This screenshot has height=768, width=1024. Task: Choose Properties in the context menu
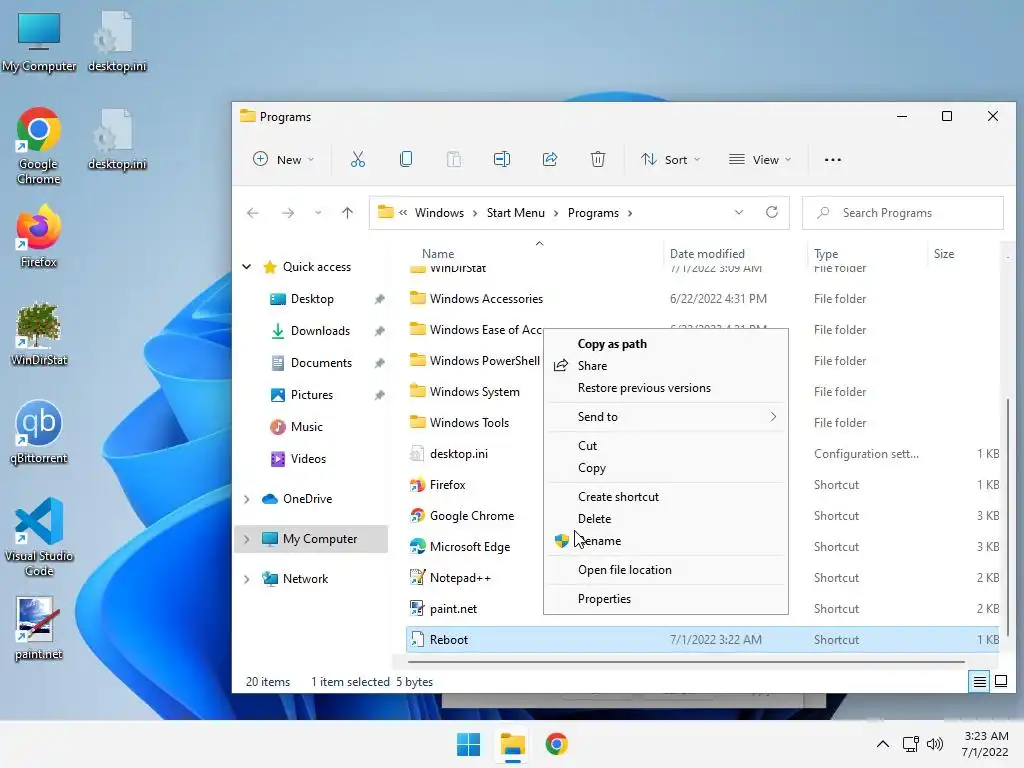pos(665,599)
